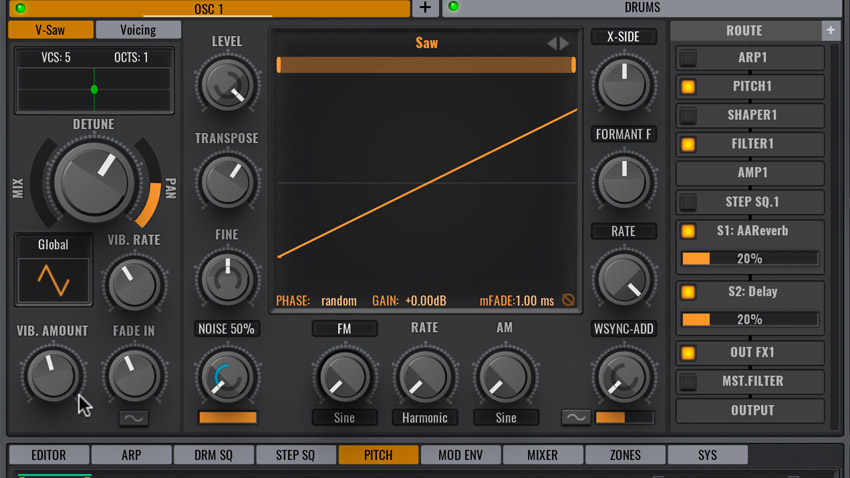
Task: Click the PHASE random value
Action: point(339,301)
